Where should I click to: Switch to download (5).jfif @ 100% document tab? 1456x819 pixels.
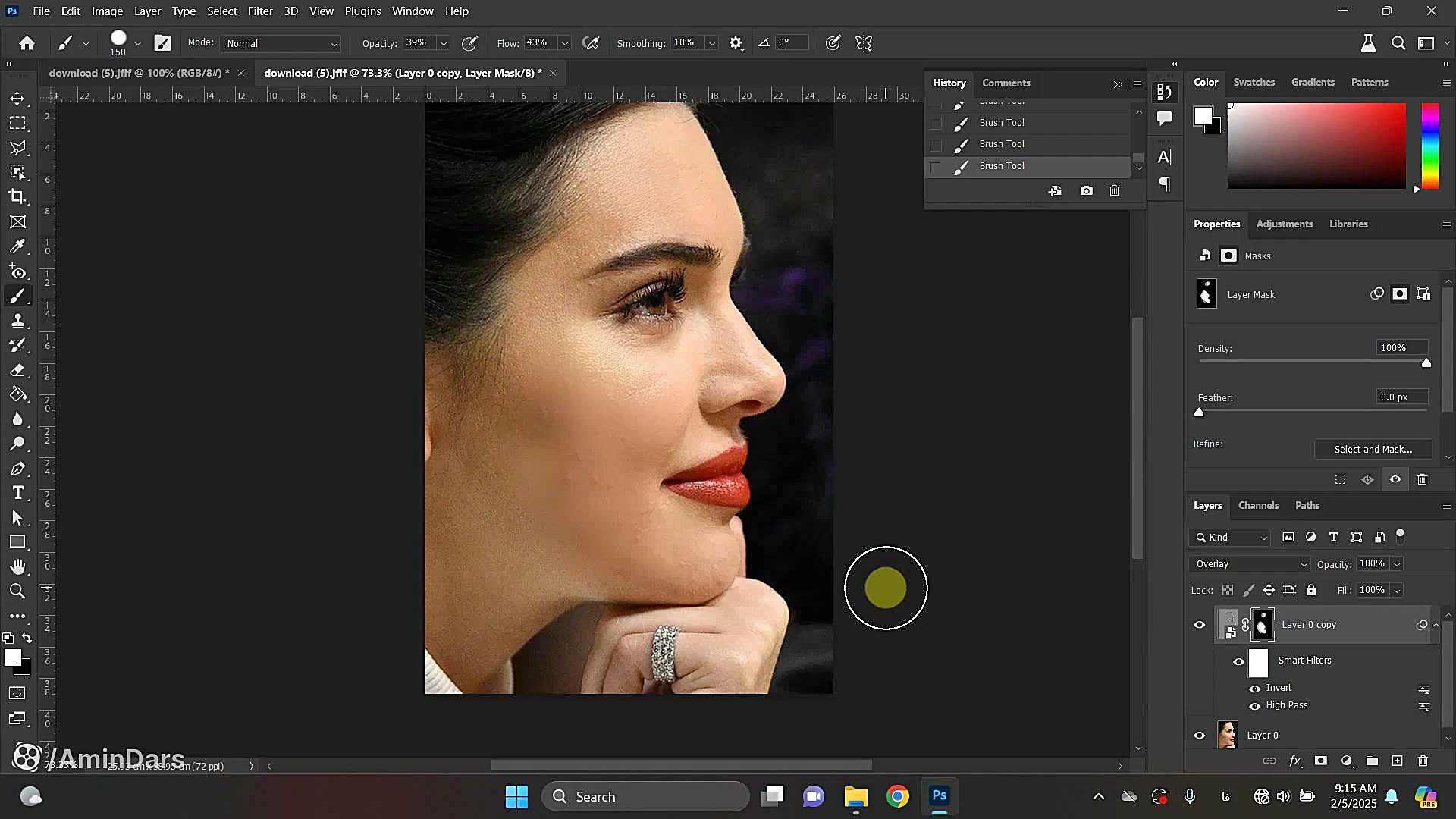(139, 73)
